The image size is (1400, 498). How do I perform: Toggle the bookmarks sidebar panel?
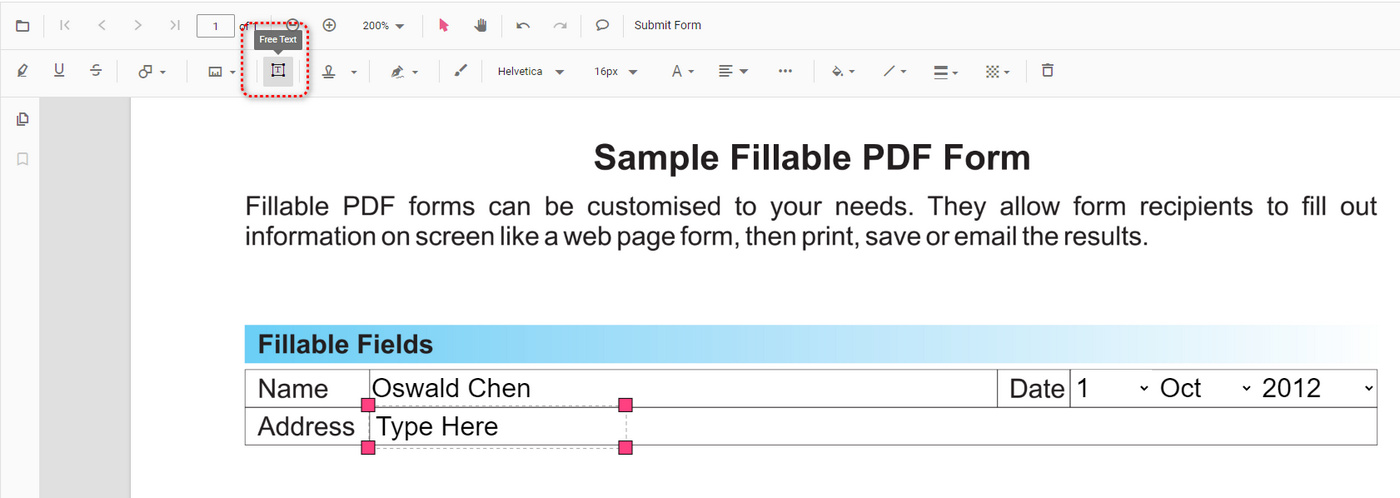[23, 159]
